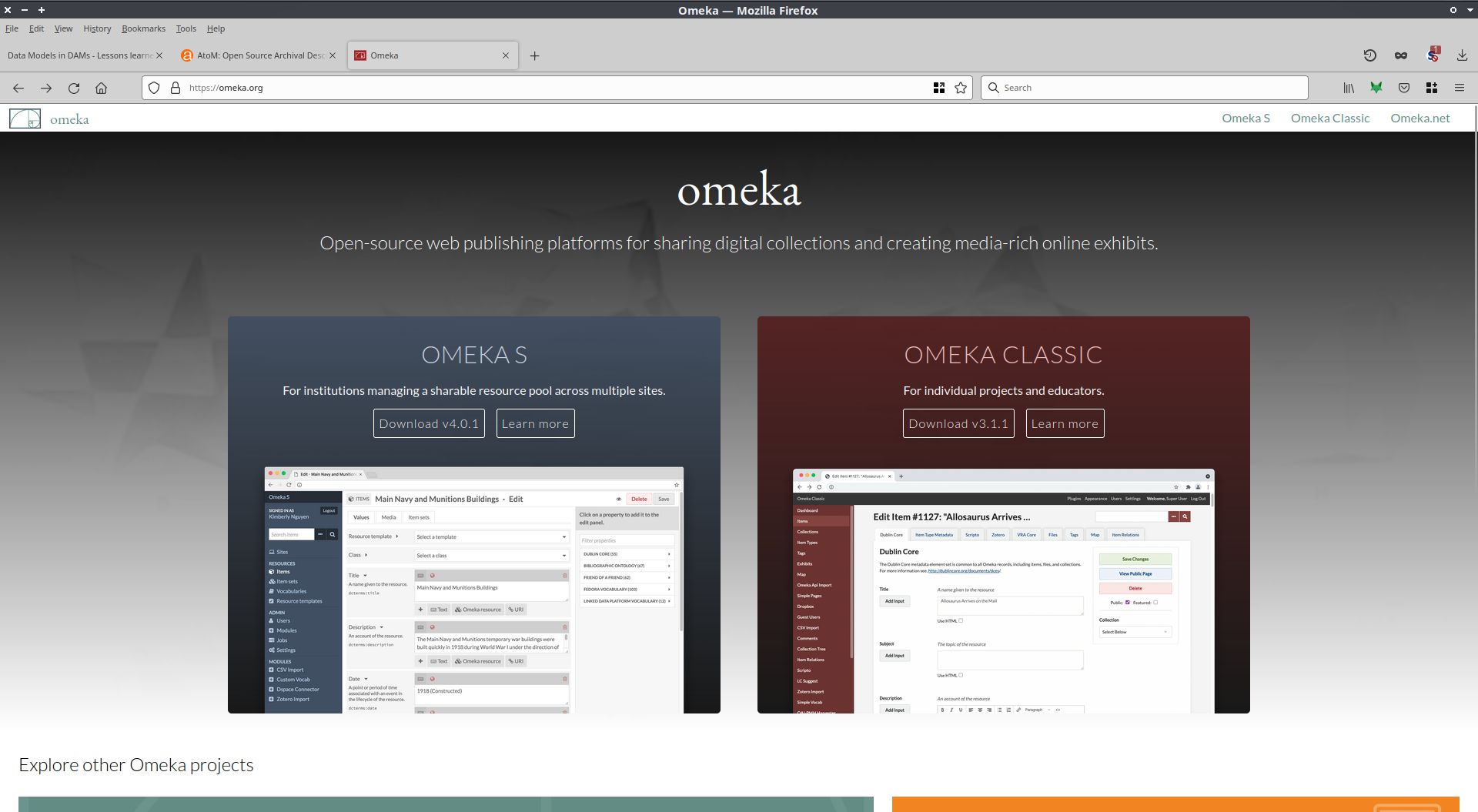Click the Omeka logo in header

point(49,119)
